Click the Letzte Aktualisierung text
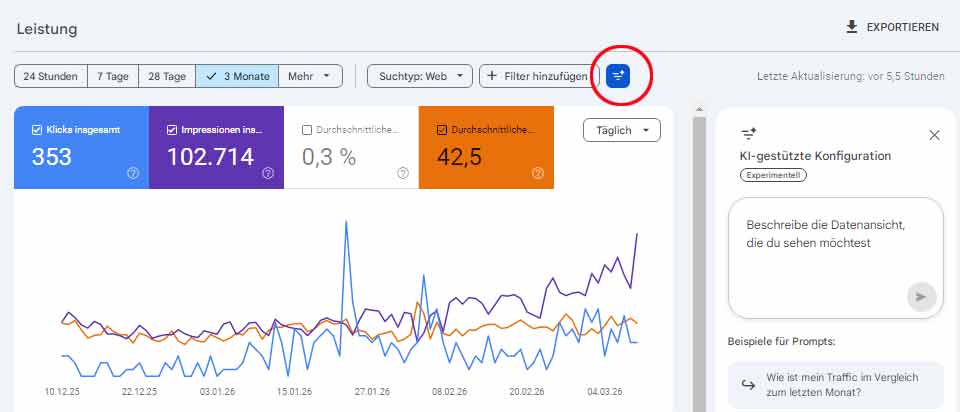This screenshot has width=960, height=412. pyautogui.click(x=850, y=77)
